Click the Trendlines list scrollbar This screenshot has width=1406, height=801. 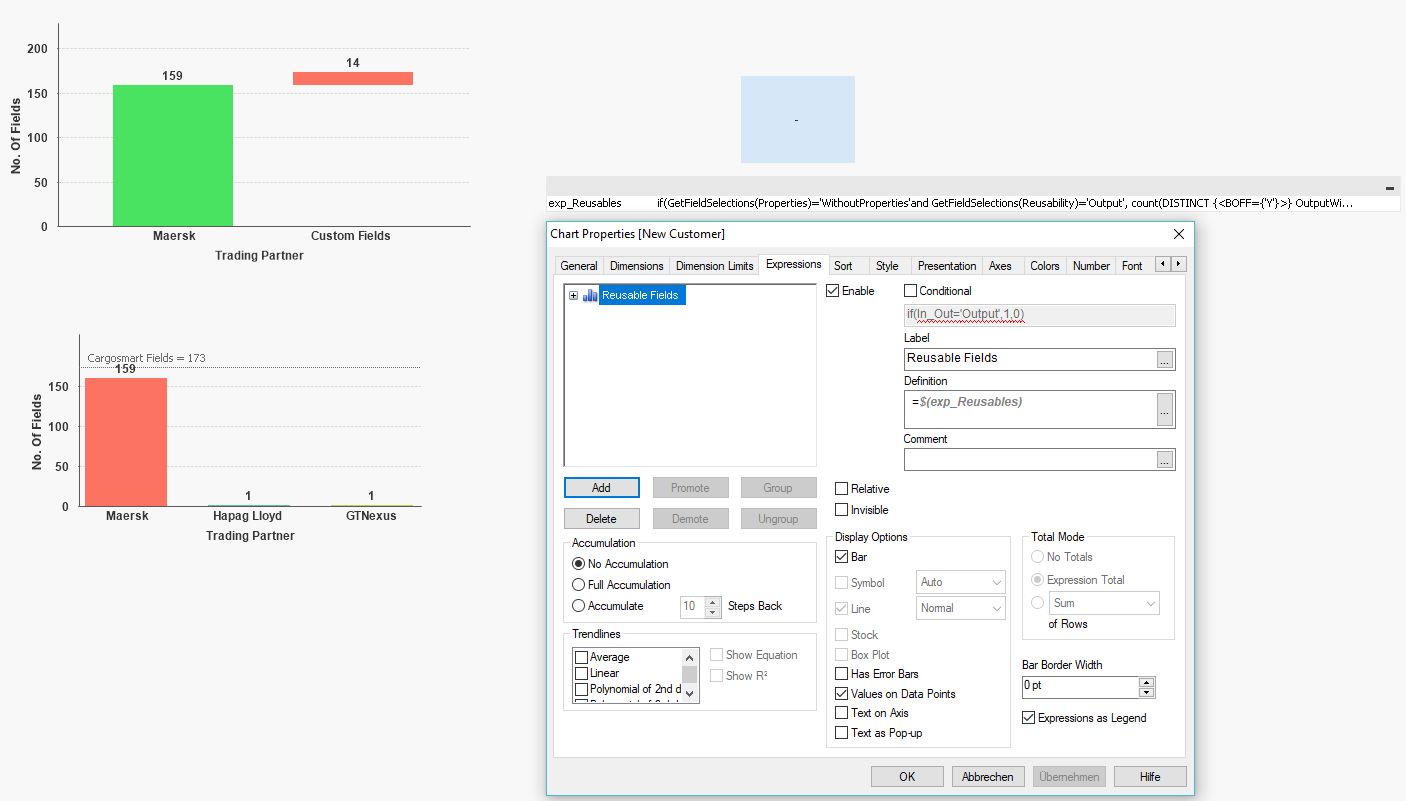click(690, 676)
